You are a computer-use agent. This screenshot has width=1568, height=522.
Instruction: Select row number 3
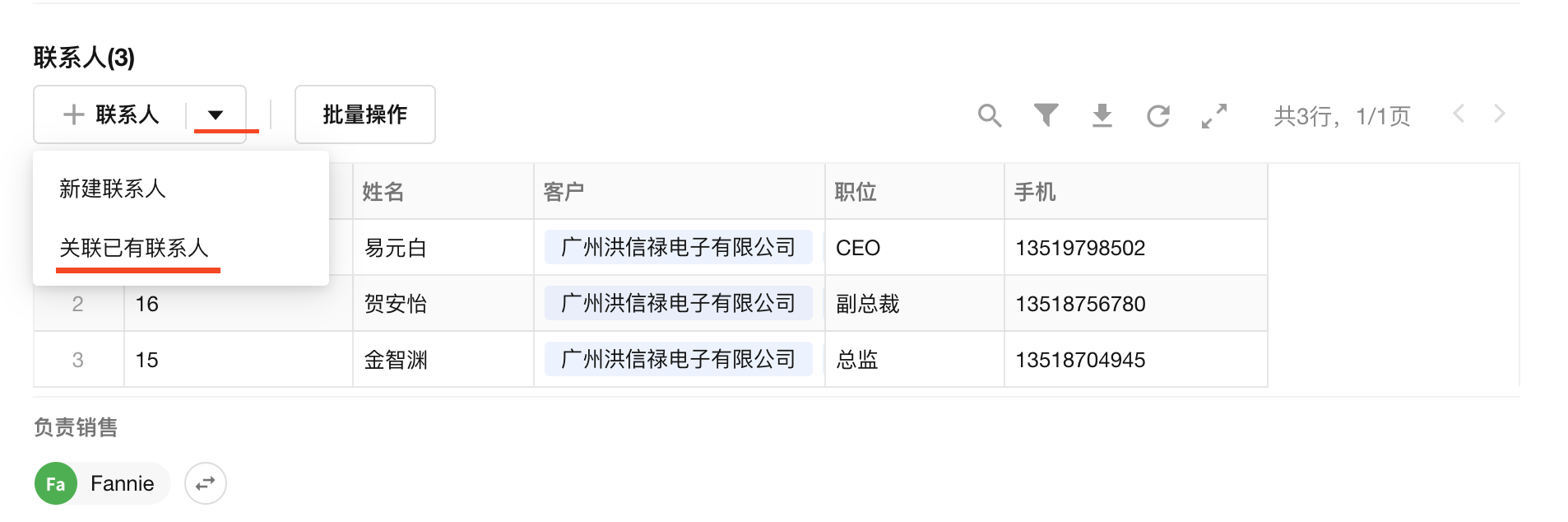(78, 360)
